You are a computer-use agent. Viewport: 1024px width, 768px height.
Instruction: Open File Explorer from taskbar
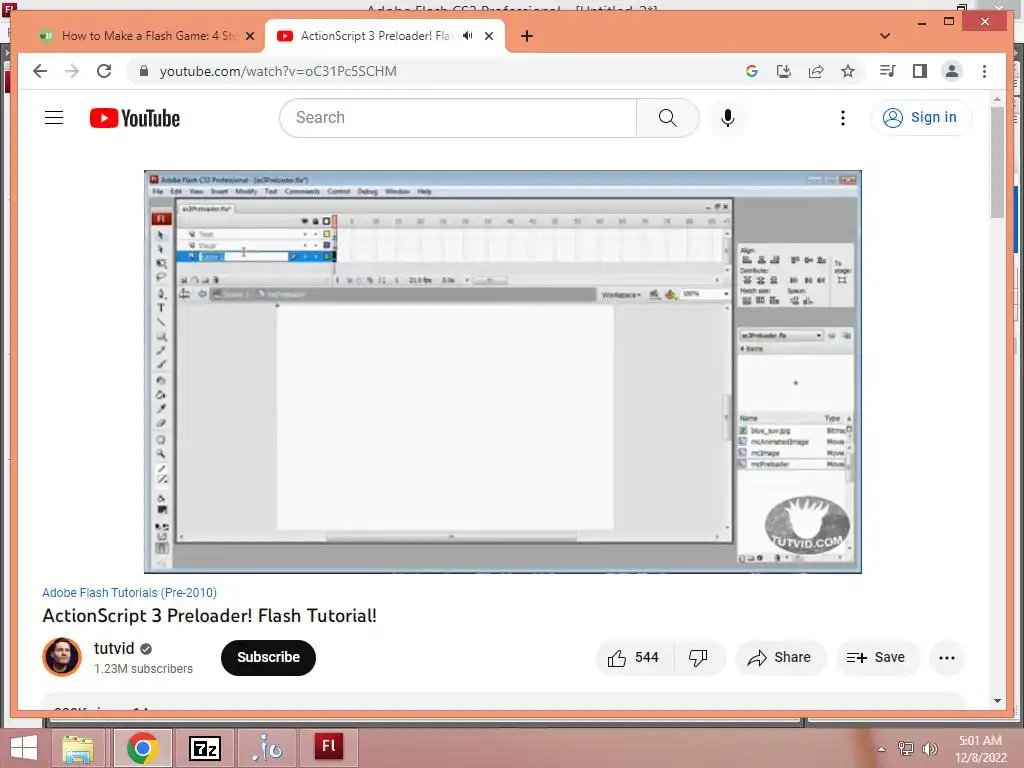point(78,748)
